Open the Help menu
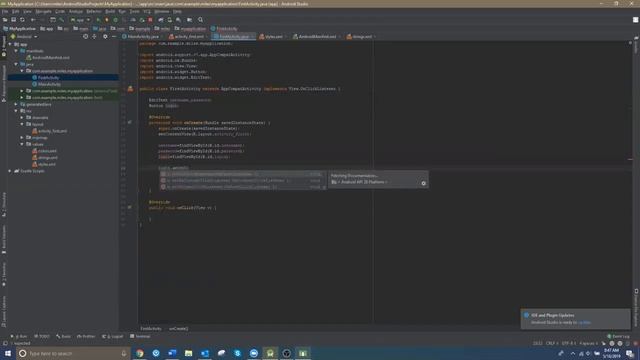 (x=177, y=11)
